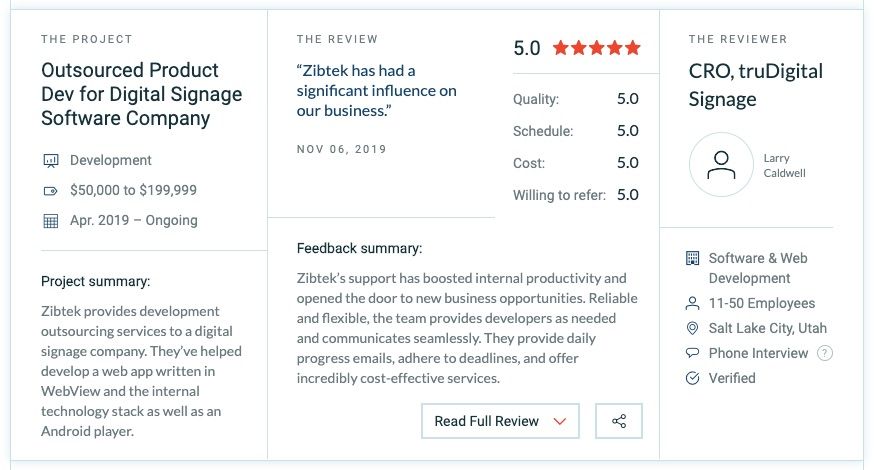Expand the Read Full Review button
This screenshot has height=470, width=874.
point(501,421)
